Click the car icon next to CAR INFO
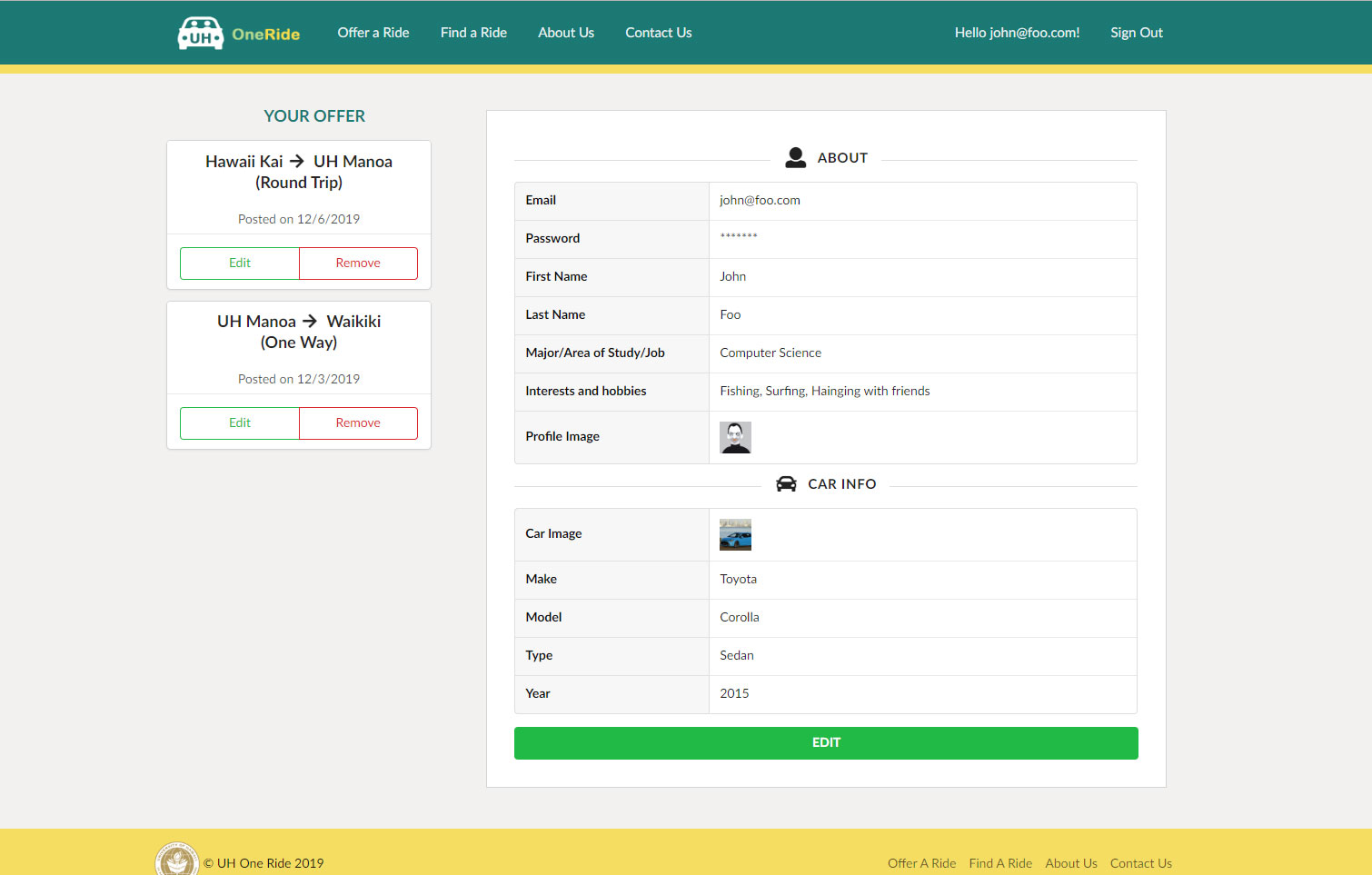Viewport: 1372px width, 875px height. 785,483
